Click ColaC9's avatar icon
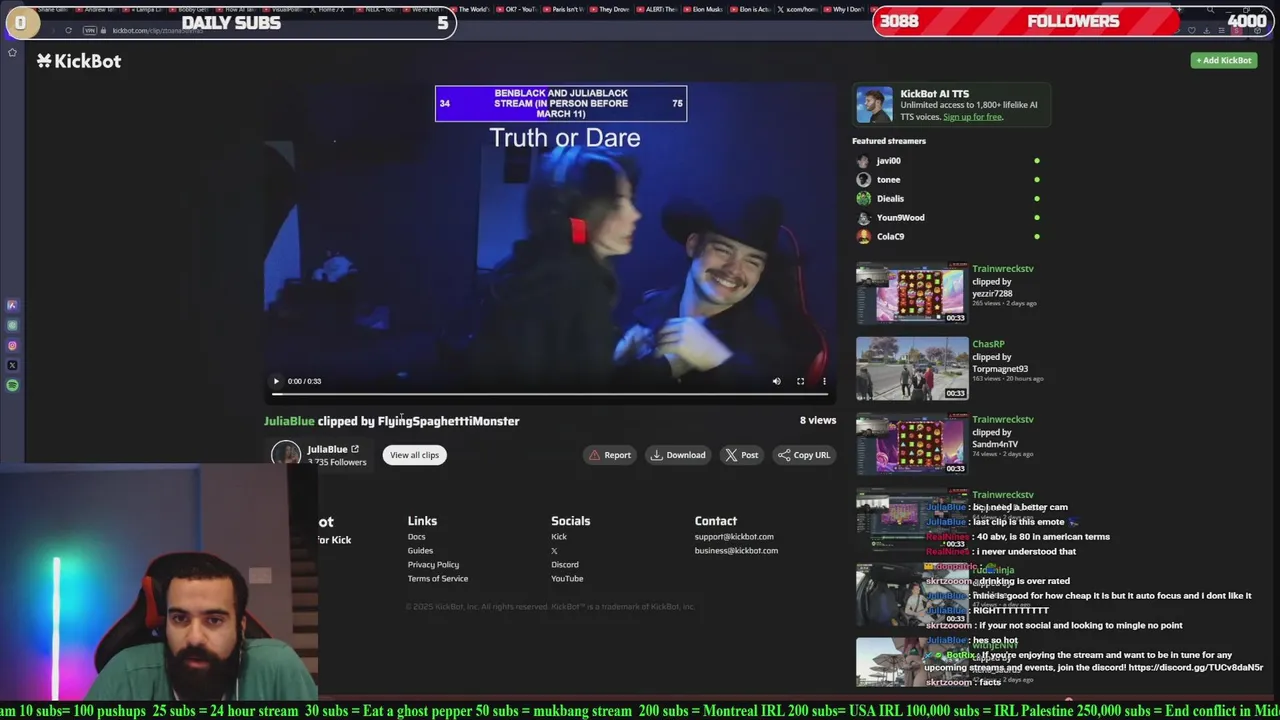1280x720 pixels. pyautogui.click(x=864, y=237)
